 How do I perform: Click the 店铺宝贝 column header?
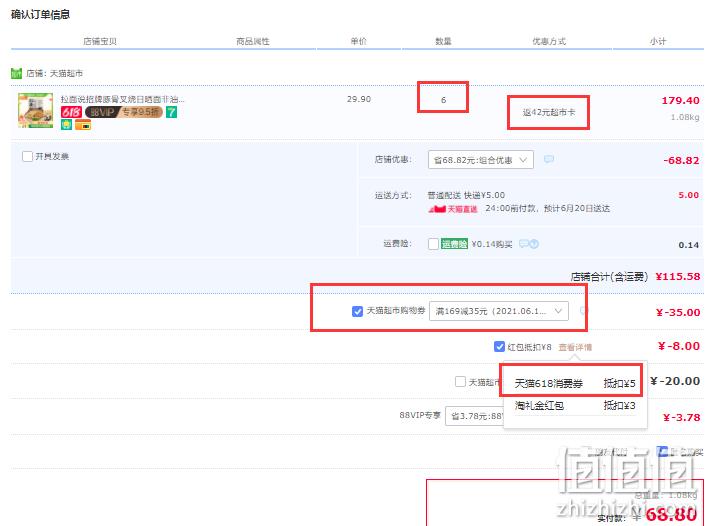pyautogui.click(x=100, y=41)
